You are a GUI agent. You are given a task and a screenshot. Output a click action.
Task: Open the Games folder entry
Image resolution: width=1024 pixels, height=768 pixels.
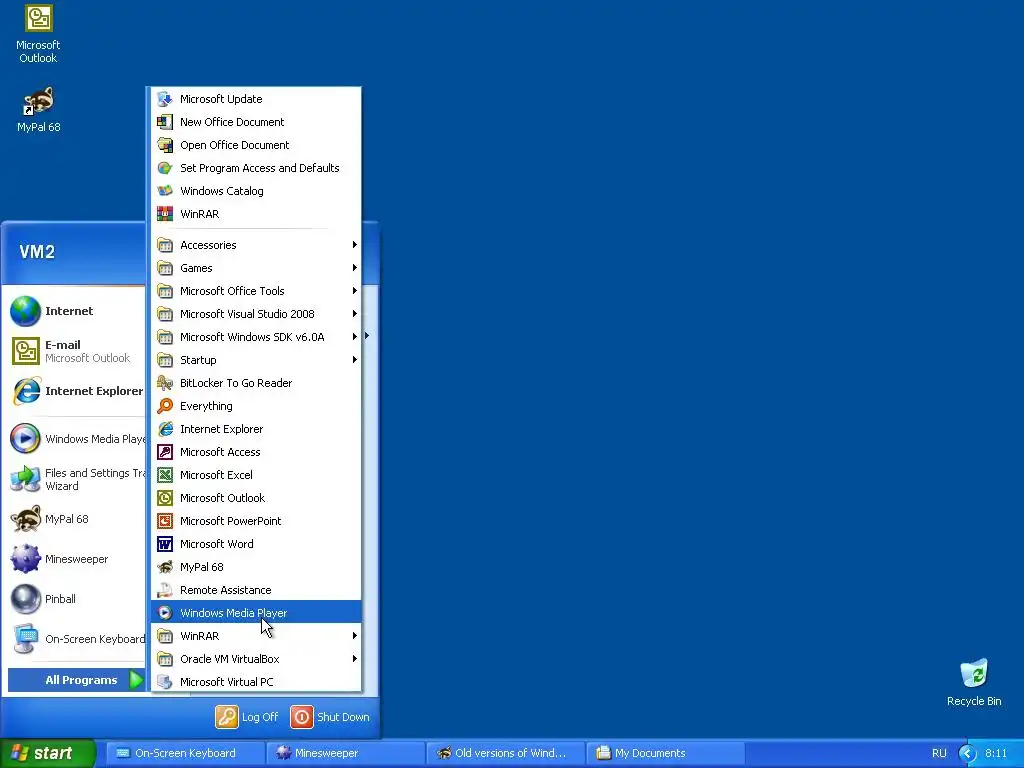(256, 268)
